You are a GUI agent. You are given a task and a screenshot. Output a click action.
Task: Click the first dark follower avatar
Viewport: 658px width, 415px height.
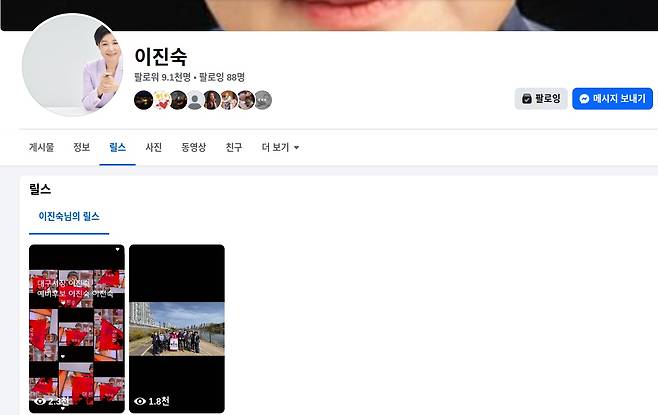pos(144,100)
